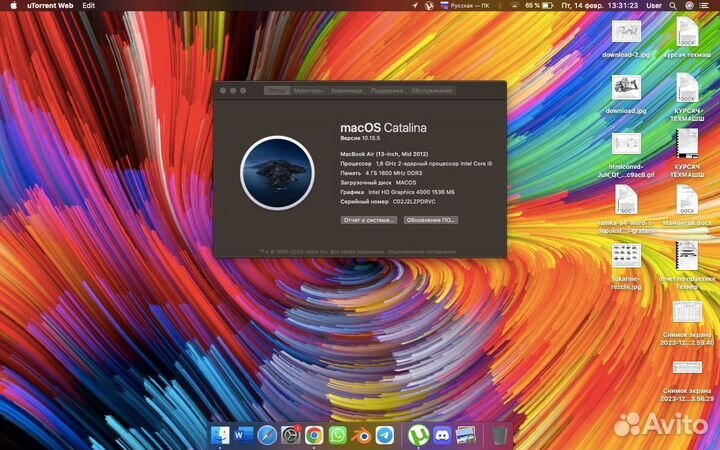Viewport: 720px width, 450px height.
Task: Open the Русская — ПК input source menu
Action: 465,6
